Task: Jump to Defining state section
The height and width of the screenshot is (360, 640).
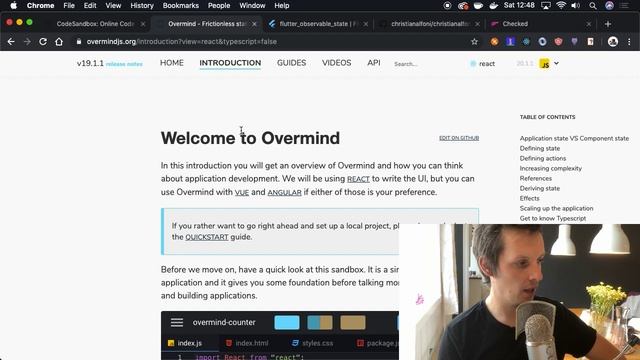Action: tap(540, 149)
